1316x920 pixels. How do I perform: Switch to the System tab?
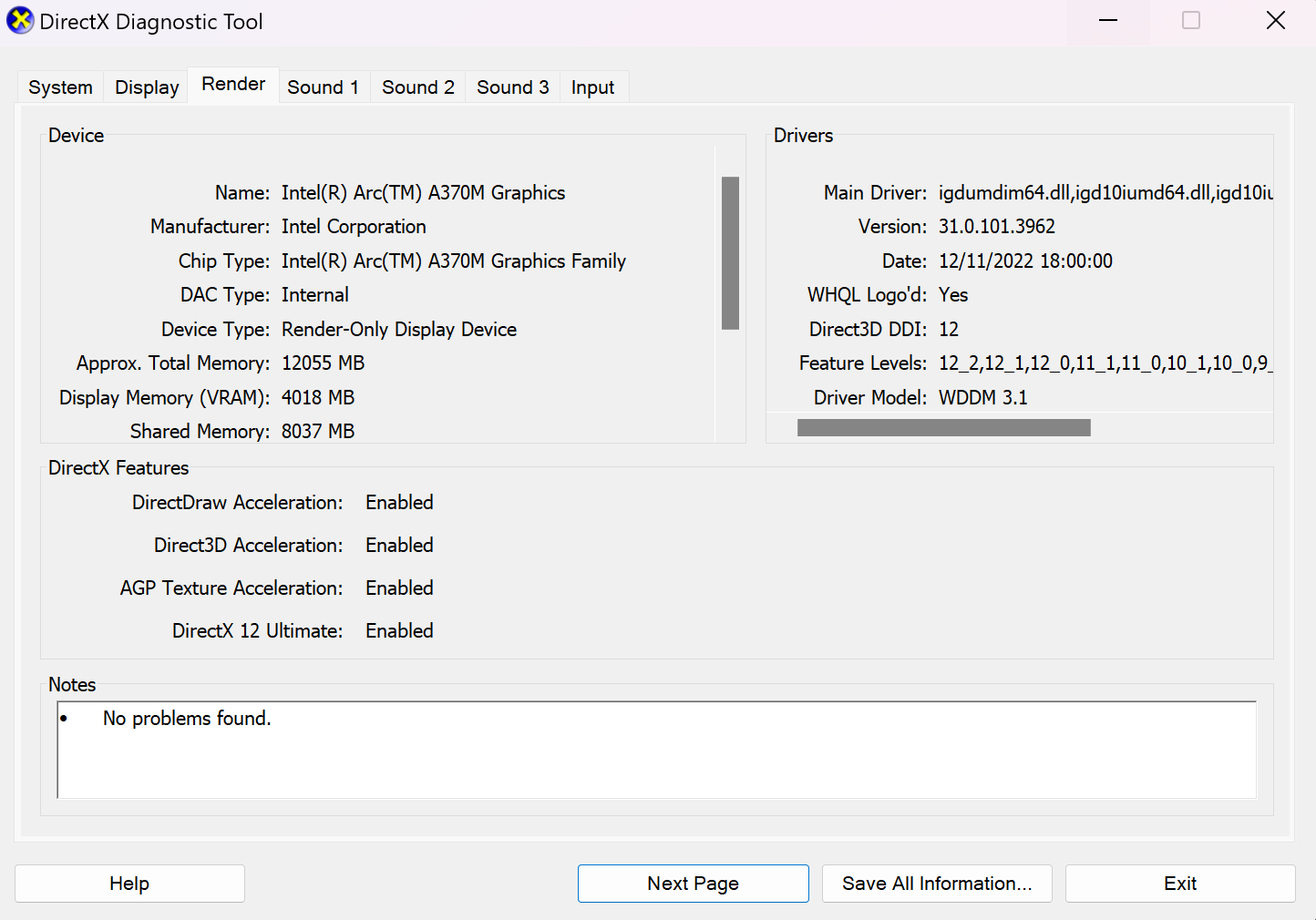tap(60, 87)
